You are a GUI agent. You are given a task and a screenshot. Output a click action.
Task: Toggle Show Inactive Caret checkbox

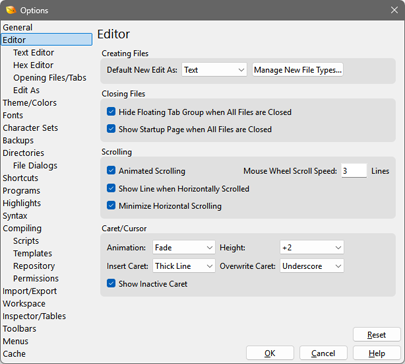[x=111, y=283]
